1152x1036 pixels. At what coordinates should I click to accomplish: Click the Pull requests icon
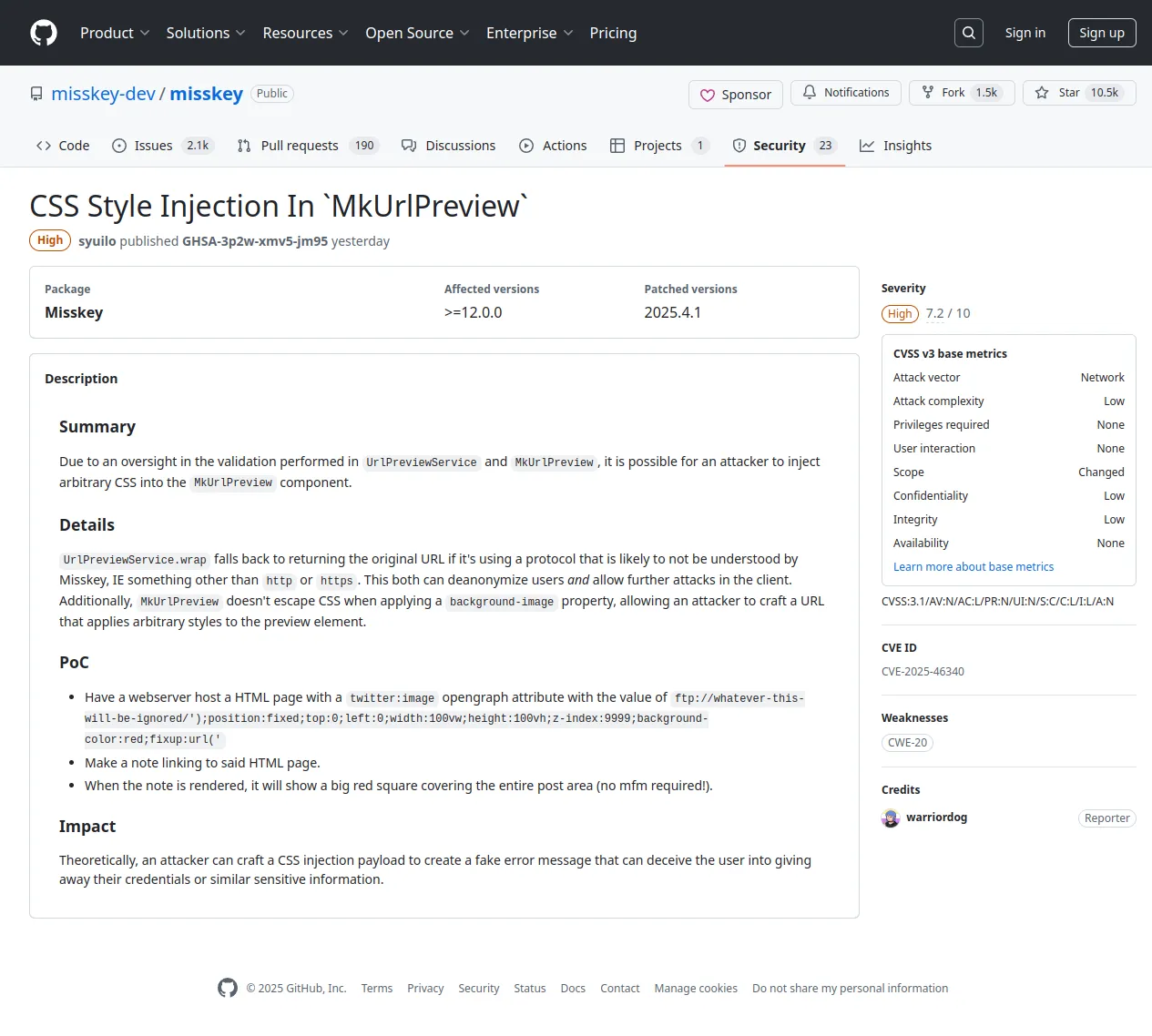244,146
